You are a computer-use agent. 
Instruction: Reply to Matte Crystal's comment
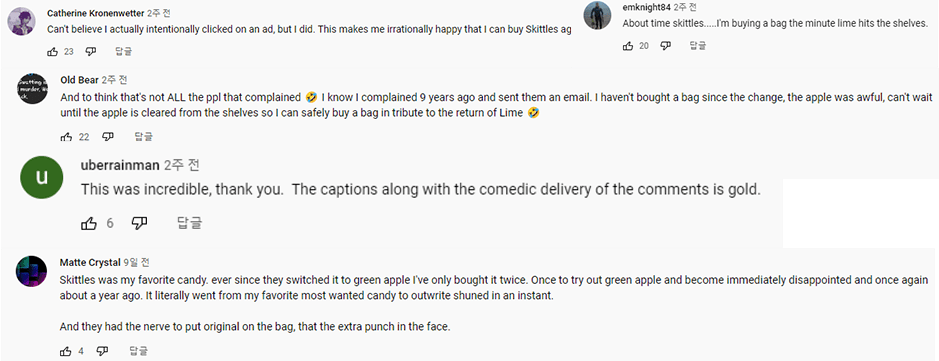tap(138, 351)
